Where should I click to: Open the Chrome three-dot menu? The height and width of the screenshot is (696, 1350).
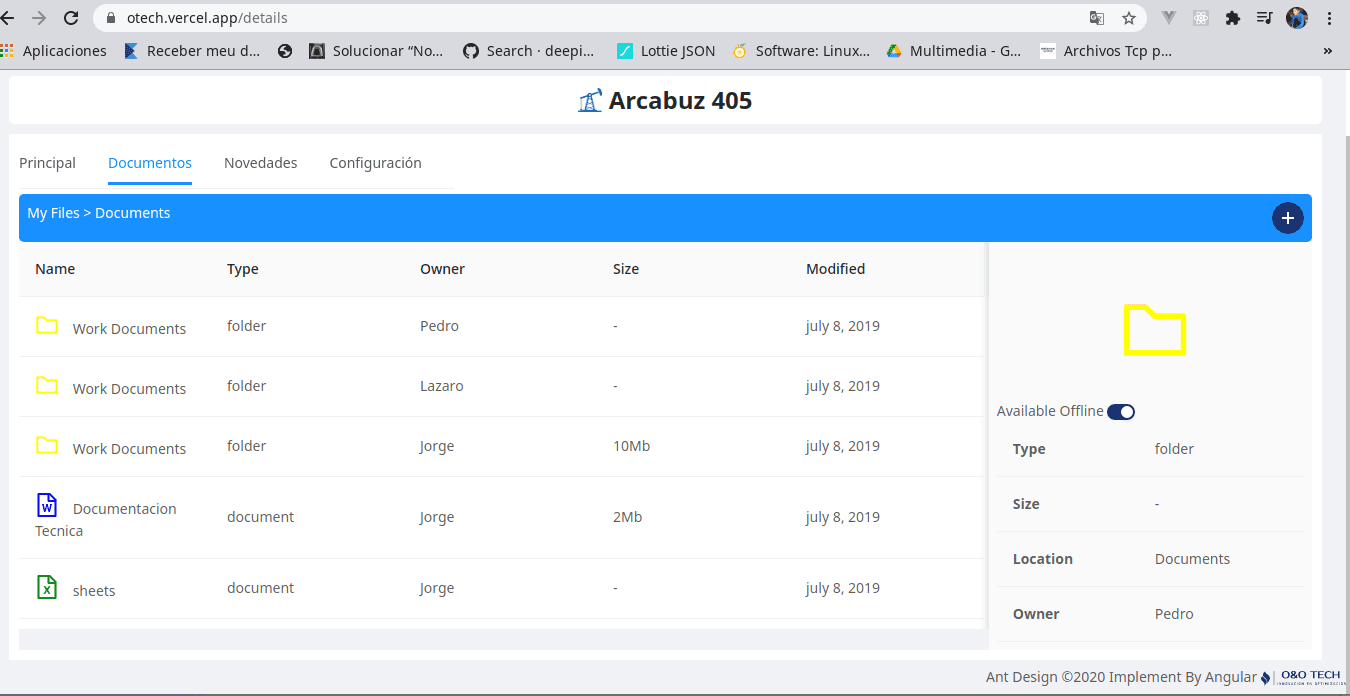(1329, 18)
